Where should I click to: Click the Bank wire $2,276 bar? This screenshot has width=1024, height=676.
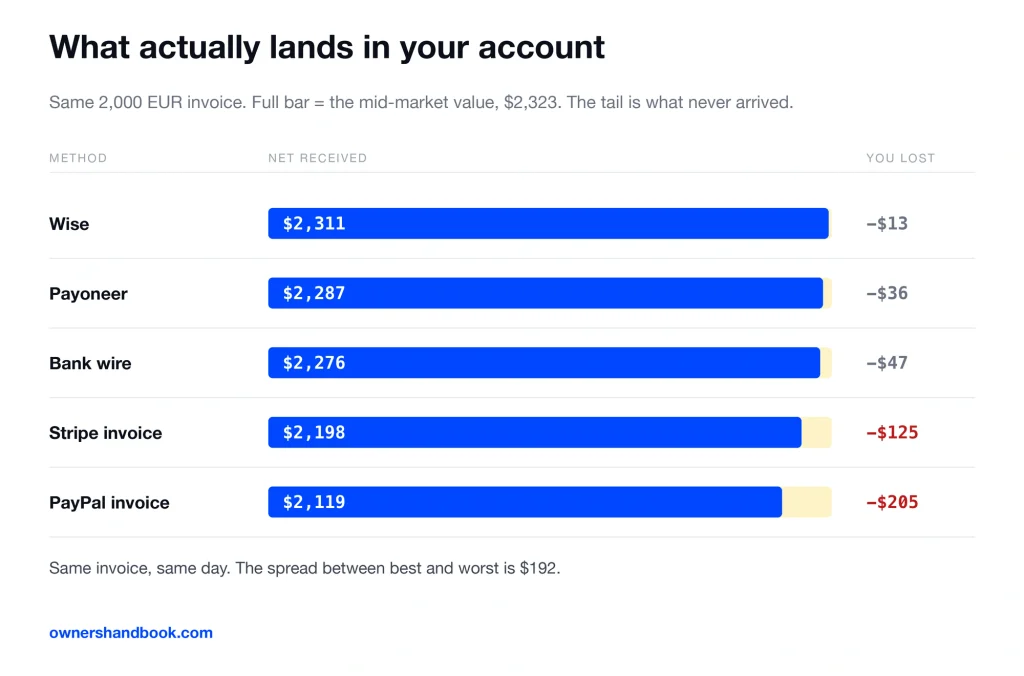point(544,362)
